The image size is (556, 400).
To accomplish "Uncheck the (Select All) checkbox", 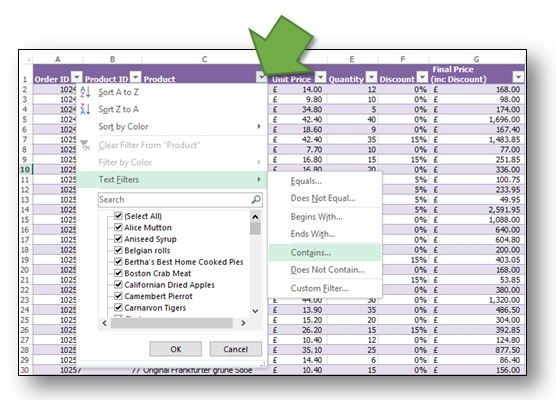I will (x=118, y=216).
